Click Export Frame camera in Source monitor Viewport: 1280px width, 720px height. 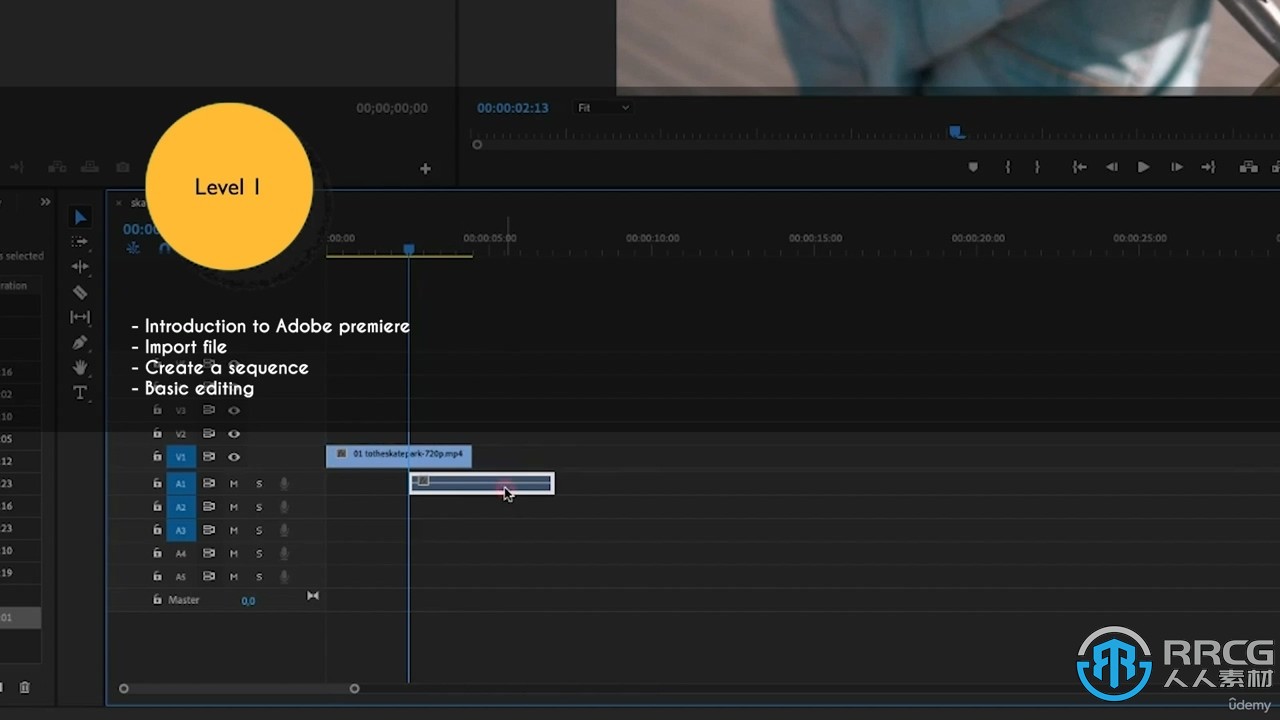point(122,167)
